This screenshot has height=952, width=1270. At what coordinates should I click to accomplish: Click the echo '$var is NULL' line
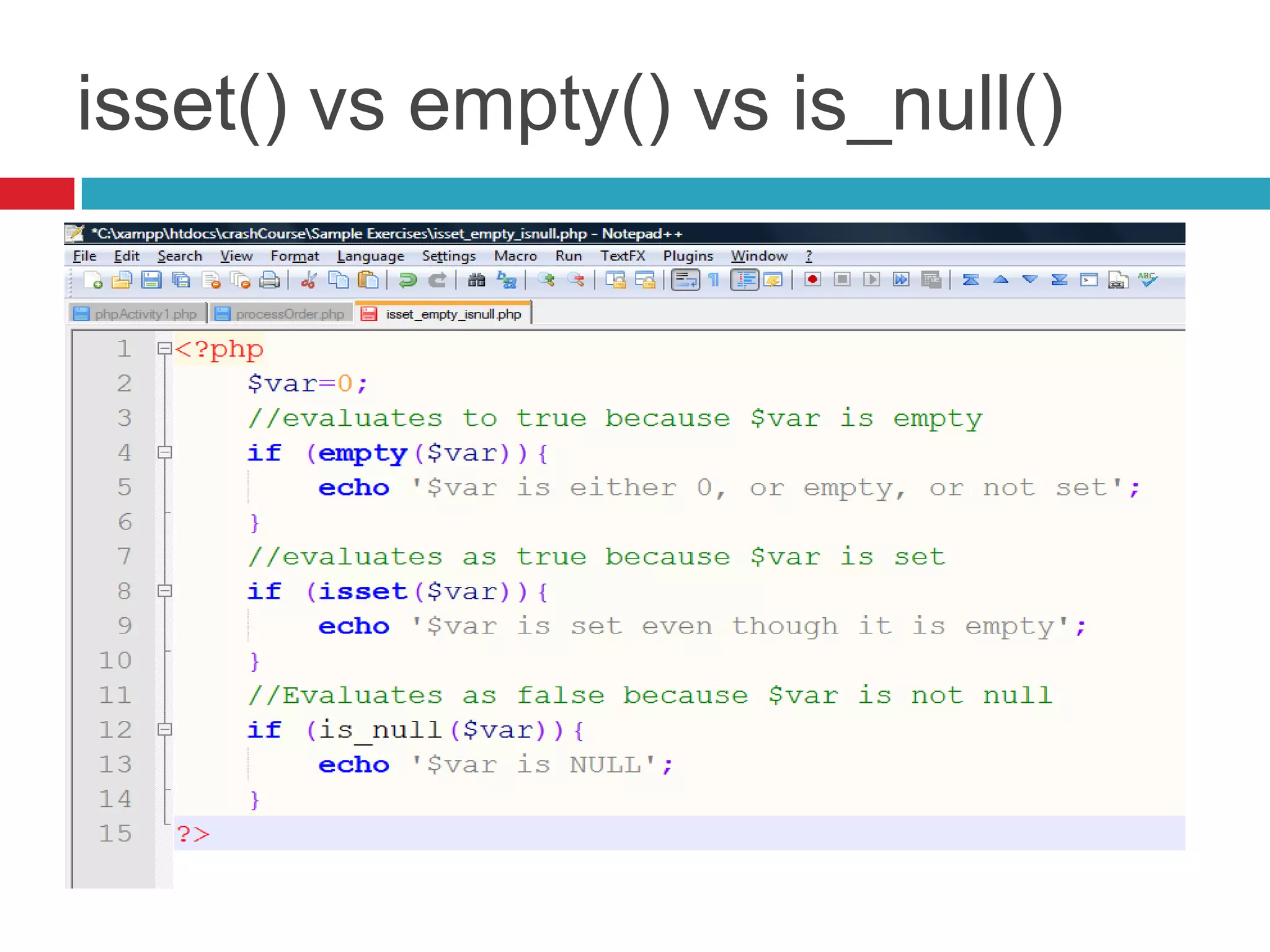coord(495,765)
